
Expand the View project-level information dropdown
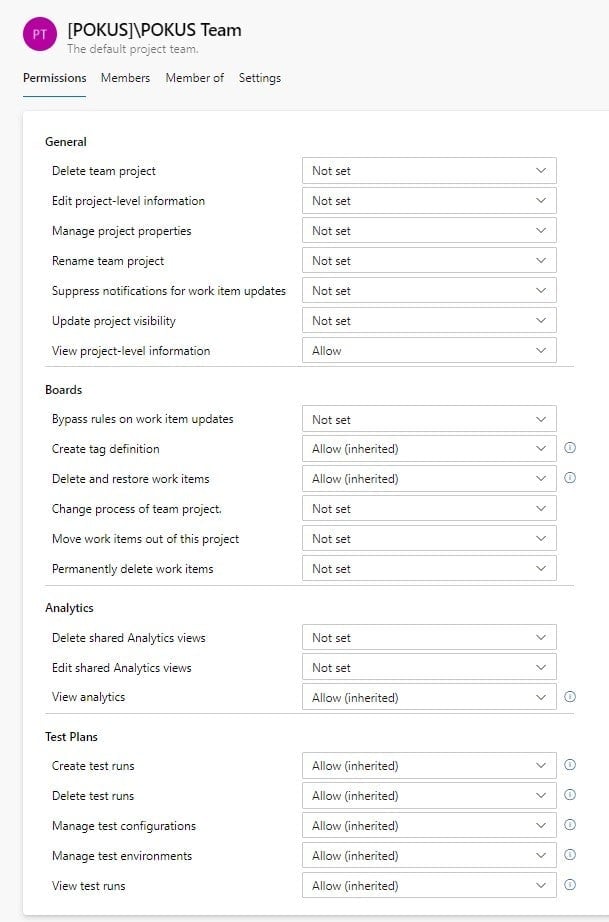coord(428,351)
